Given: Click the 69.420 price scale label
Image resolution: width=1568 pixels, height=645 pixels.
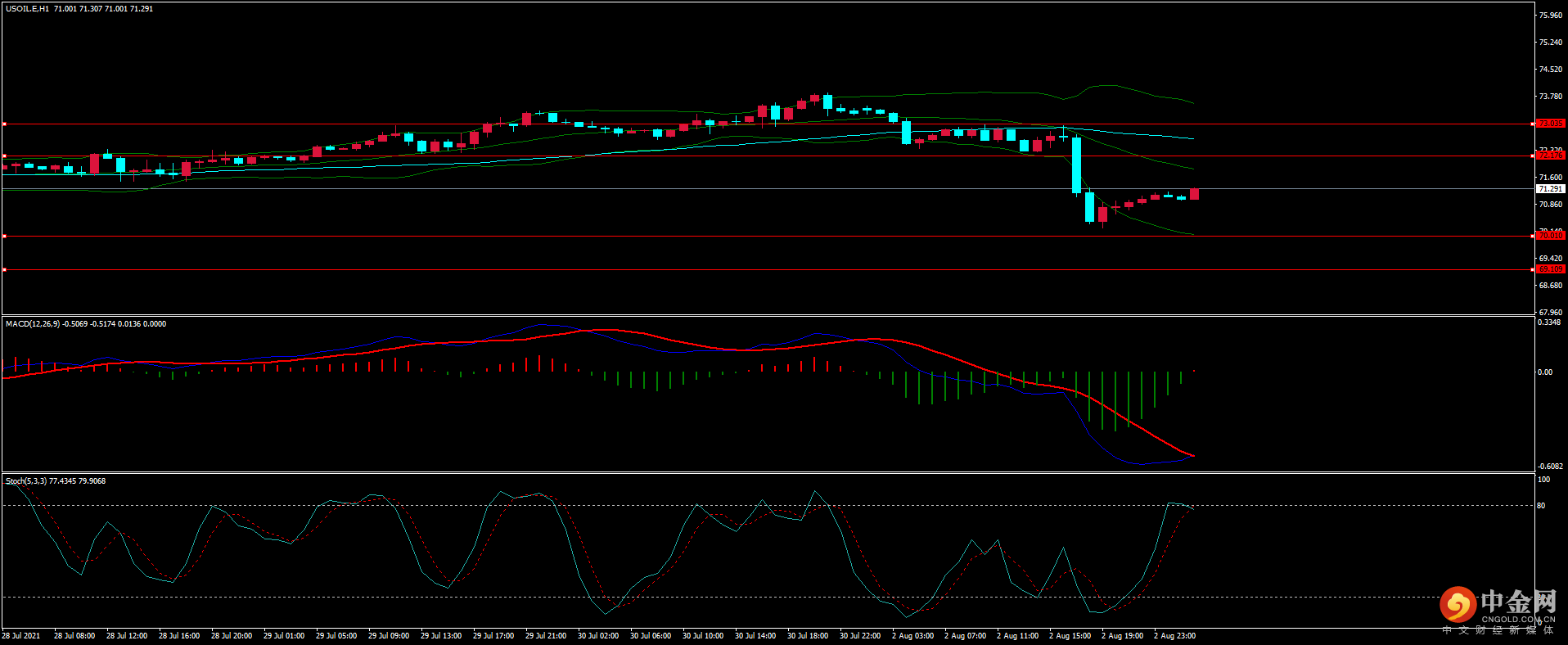Looking at the screenshot, I should (1550, 259).
